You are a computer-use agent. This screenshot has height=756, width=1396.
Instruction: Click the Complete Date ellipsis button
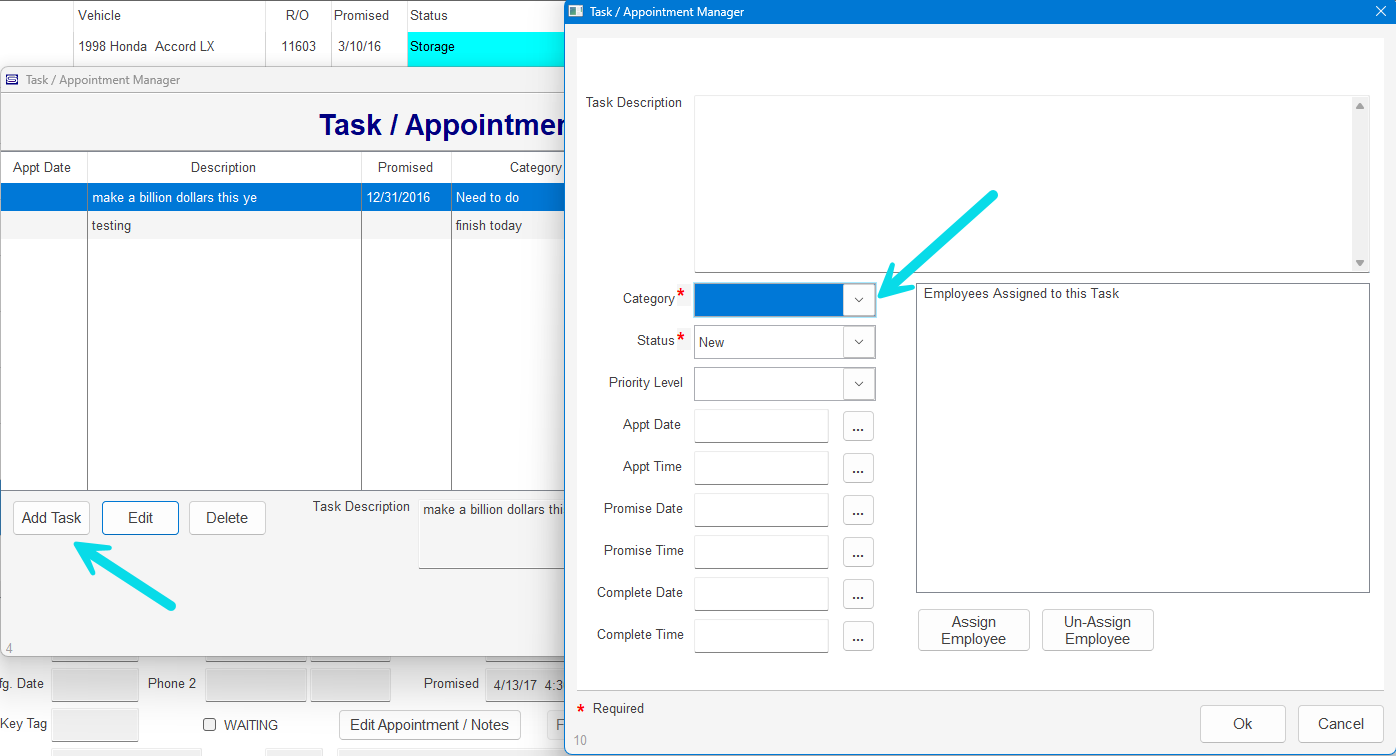(x=858, y=594)
